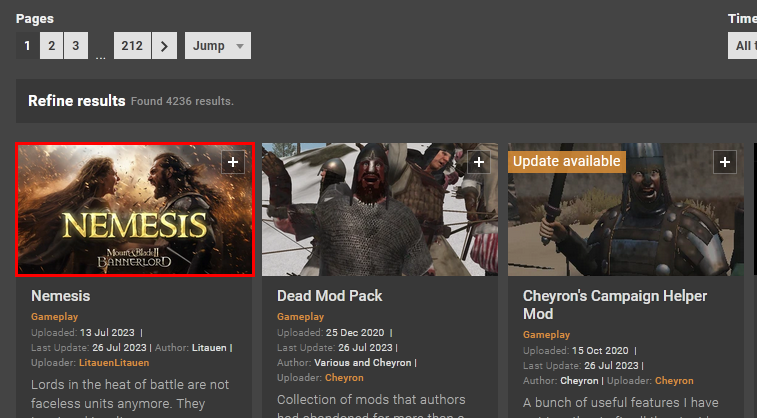Click the author text 'Various and Cheyron'
This screenshot has height=418, width=757.
(363, 363)
